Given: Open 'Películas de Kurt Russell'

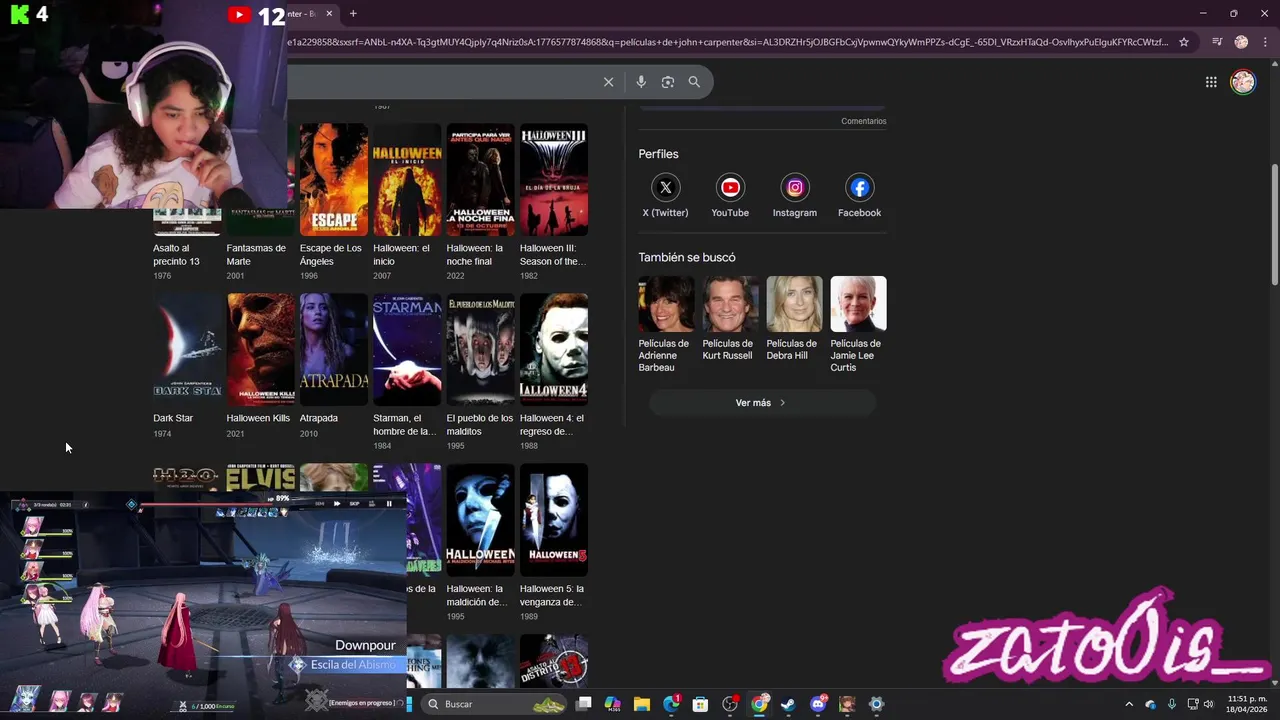Looking at the screenshot, I should (x=730, y=319).
